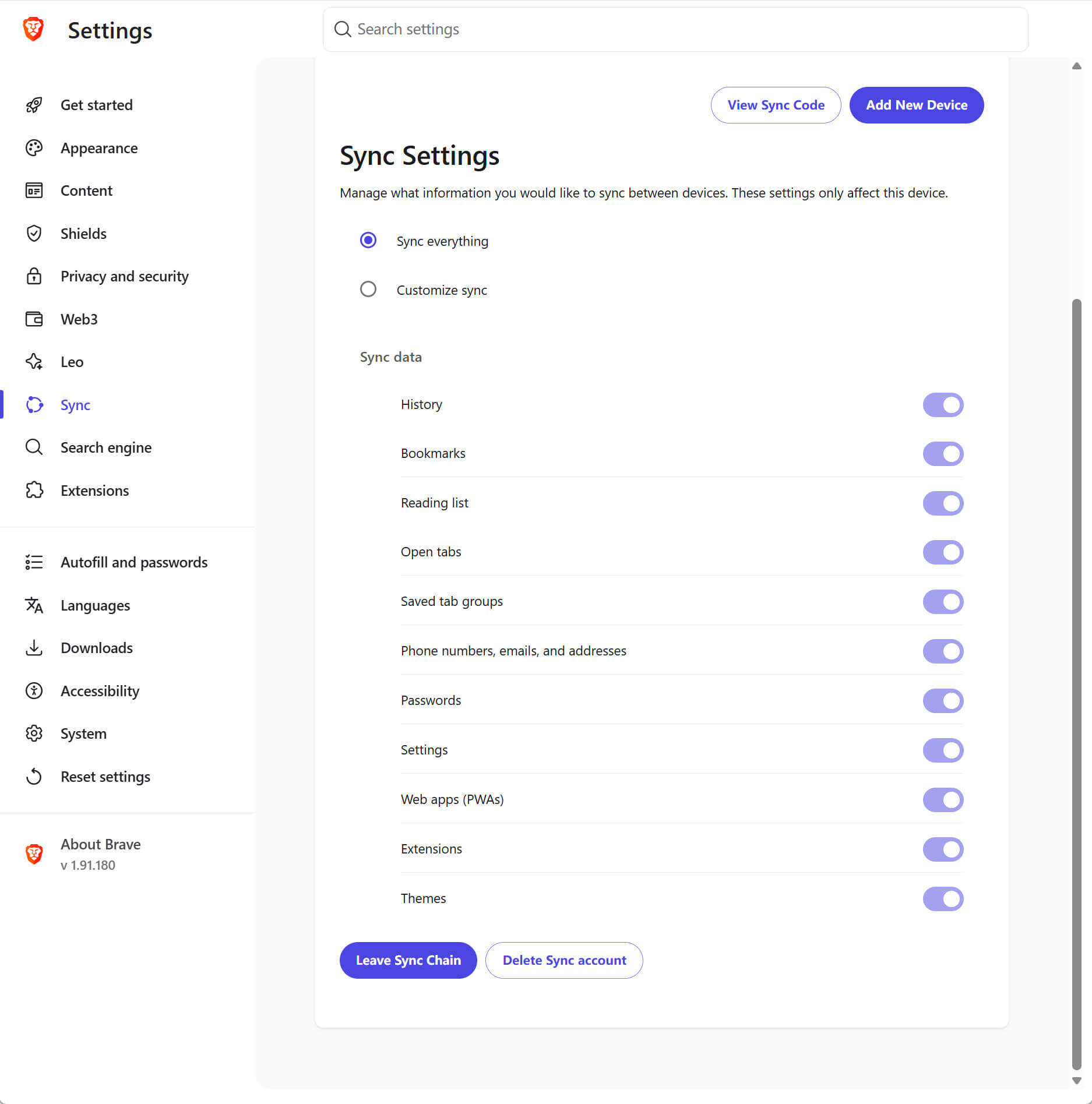Click the palette icon for Appearance

[x=34, y=148]
